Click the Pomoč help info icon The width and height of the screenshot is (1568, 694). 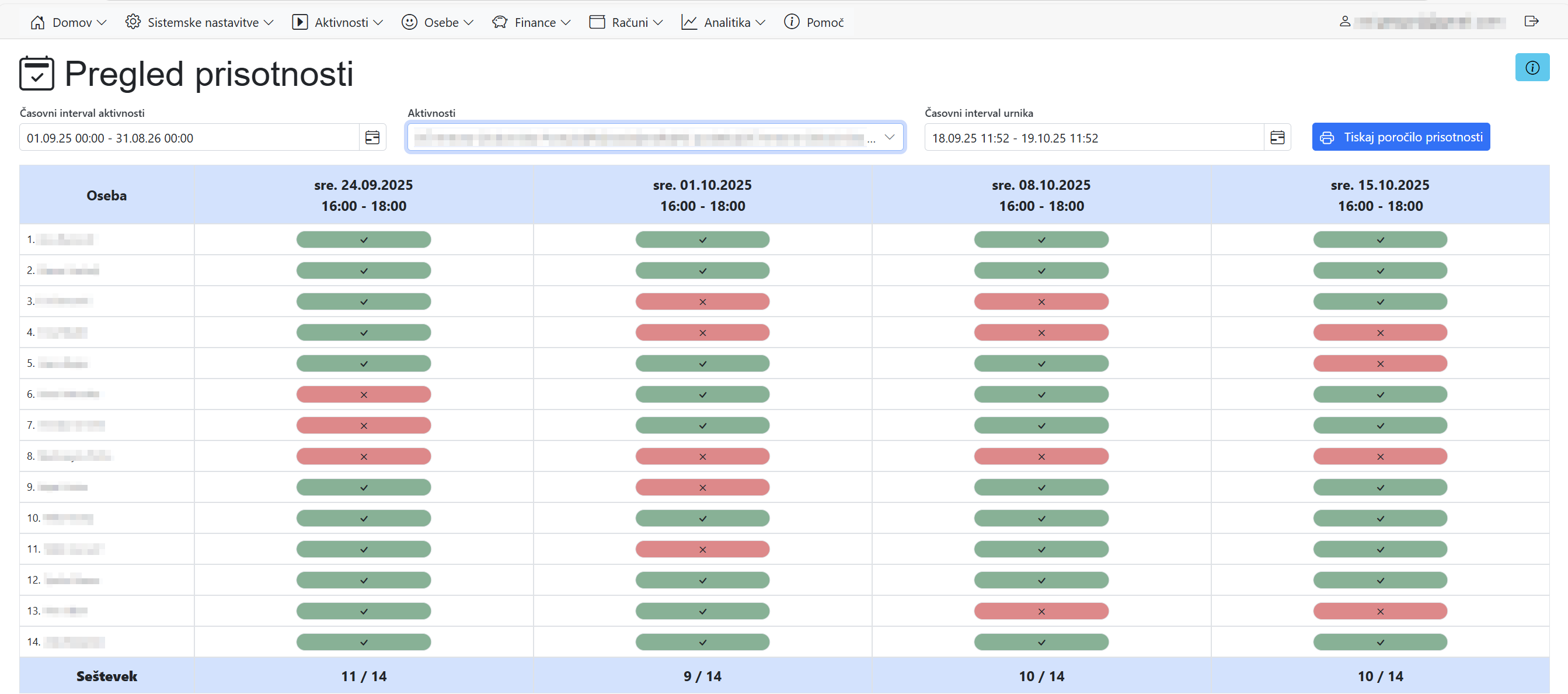point(790,22)
